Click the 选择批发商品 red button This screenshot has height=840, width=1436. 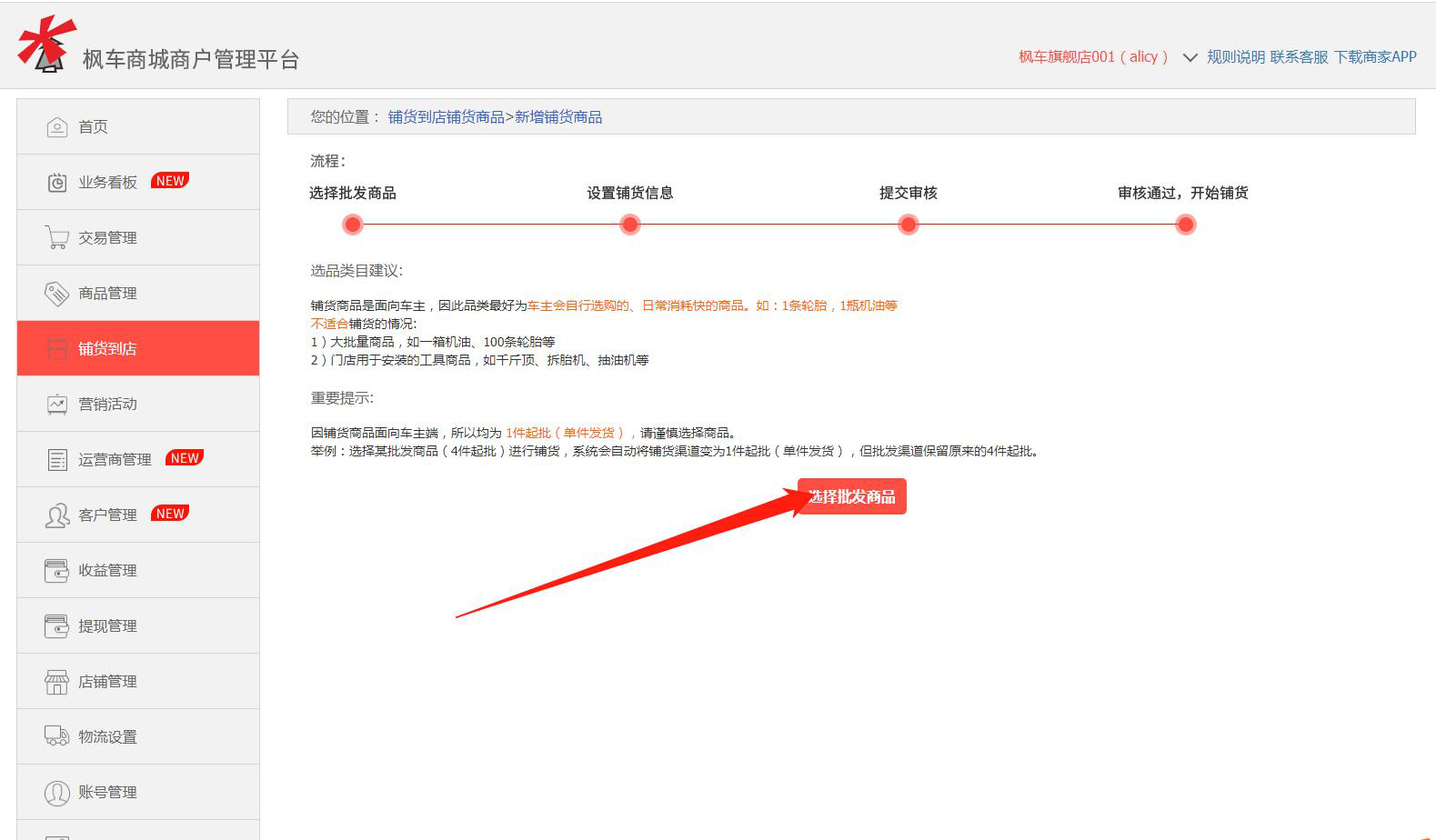tap(851, 496)
